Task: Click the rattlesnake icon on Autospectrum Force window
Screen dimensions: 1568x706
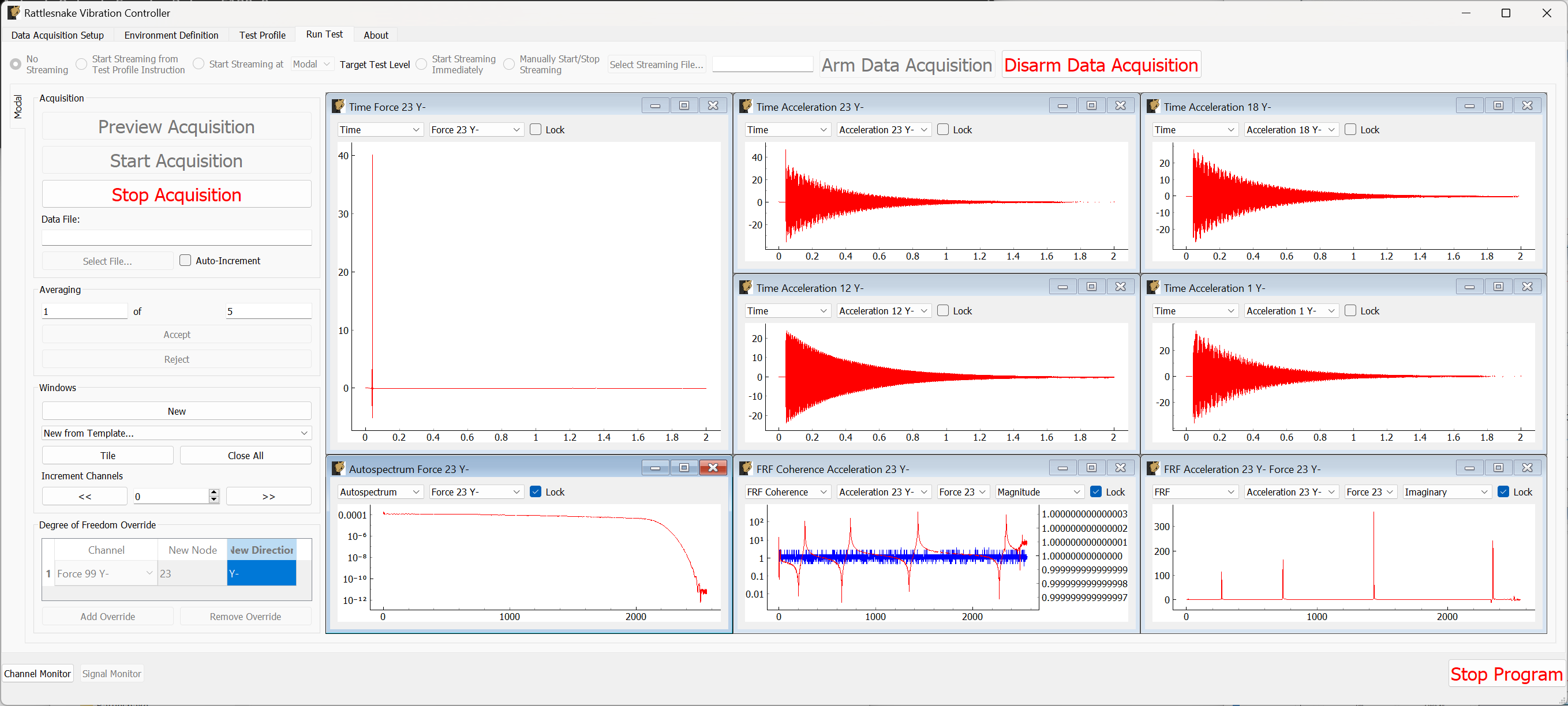Action: coord(338,467)
